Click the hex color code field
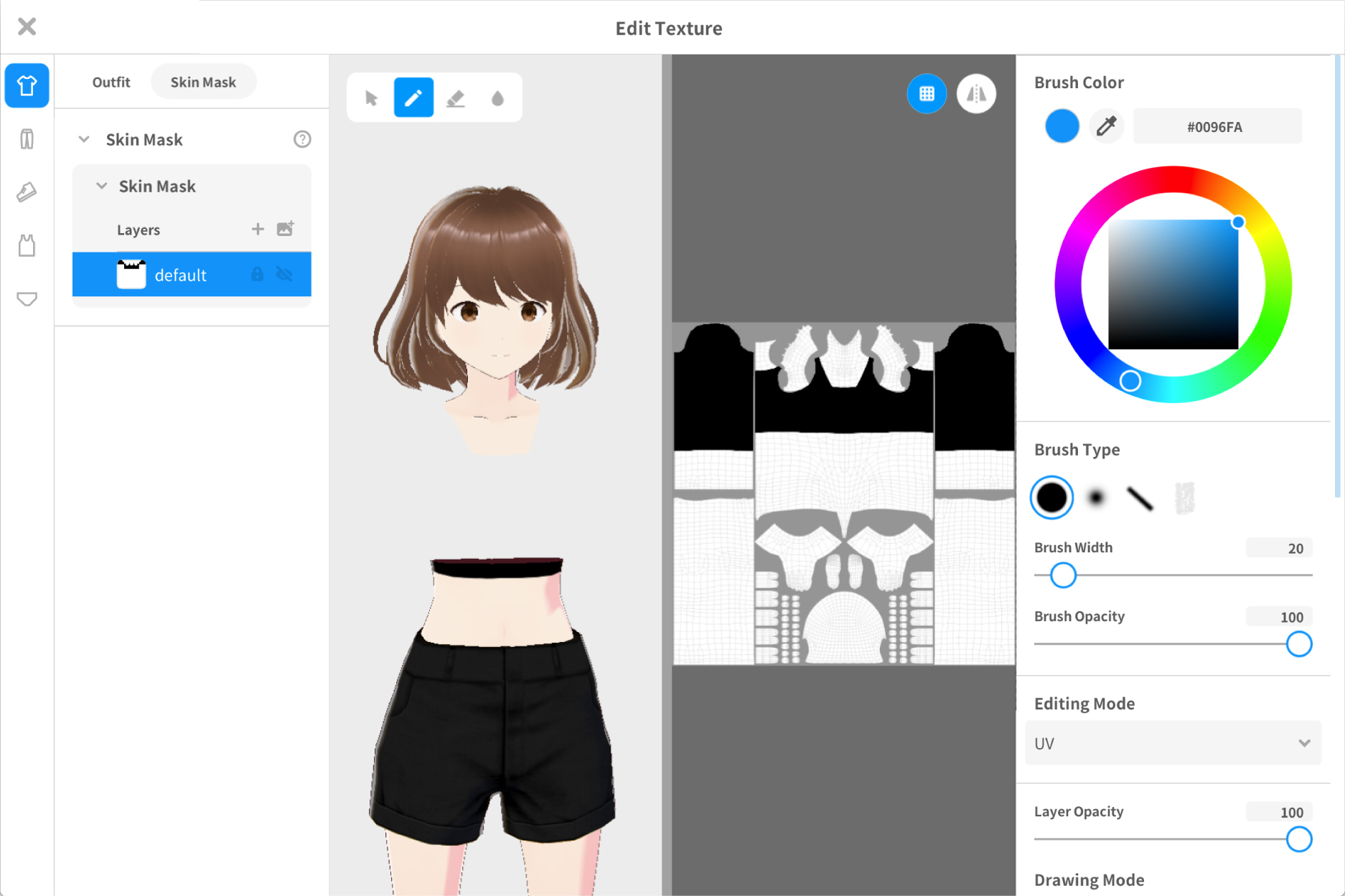1345x896 pixels. click(x=1217, y=127)
